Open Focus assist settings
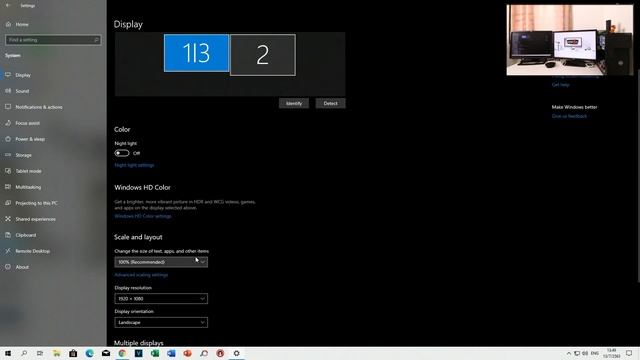The width and height of the screenshot is (640, 360). [27, 123]
